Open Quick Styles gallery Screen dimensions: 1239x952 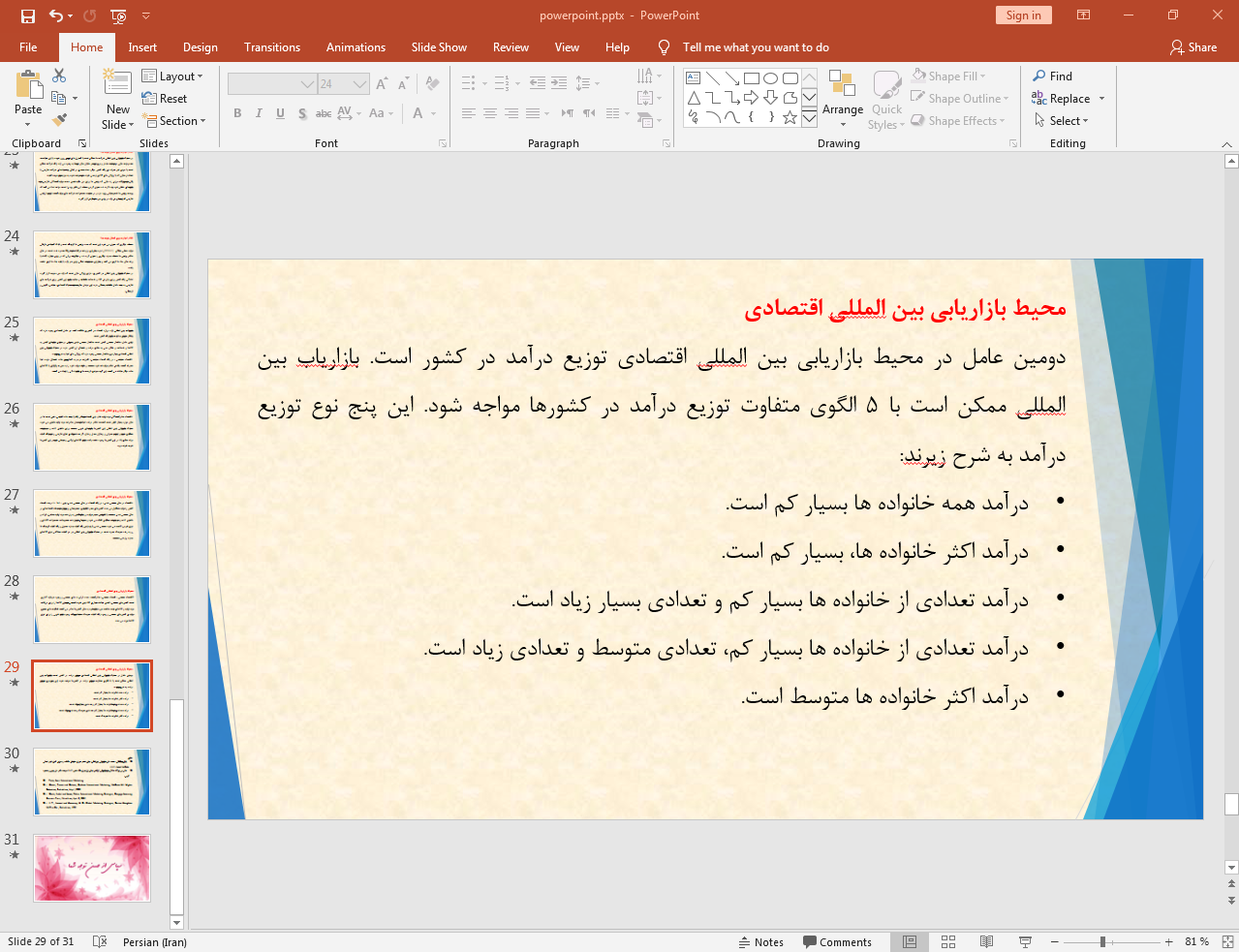(886, 99)
